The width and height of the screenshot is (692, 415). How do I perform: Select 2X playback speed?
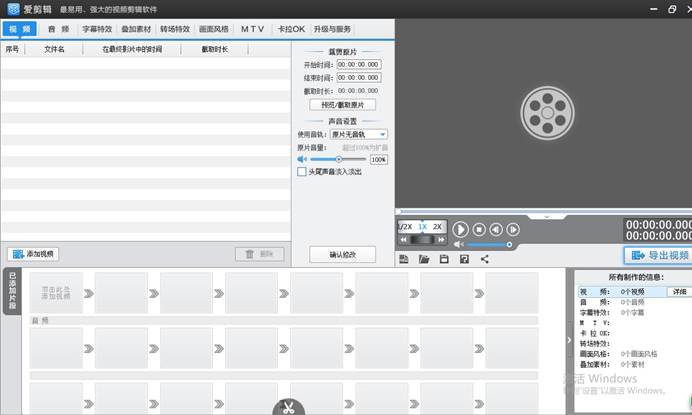[x=437, y=227]
